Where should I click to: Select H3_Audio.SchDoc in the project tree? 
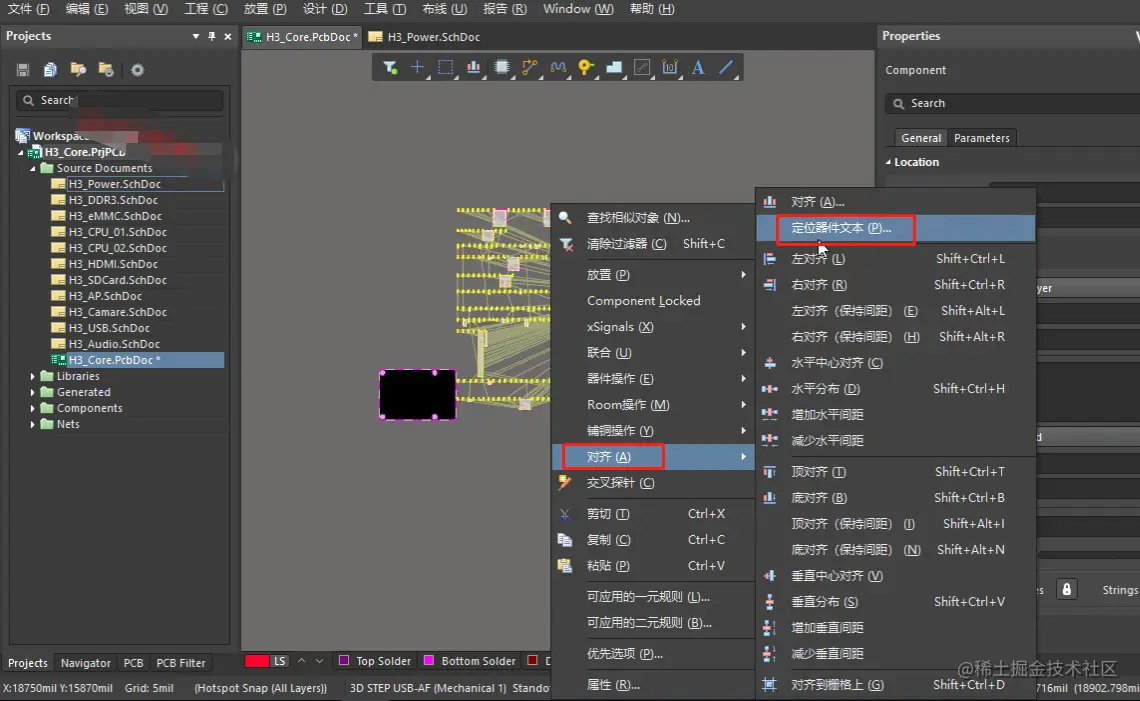coord(113,344)
